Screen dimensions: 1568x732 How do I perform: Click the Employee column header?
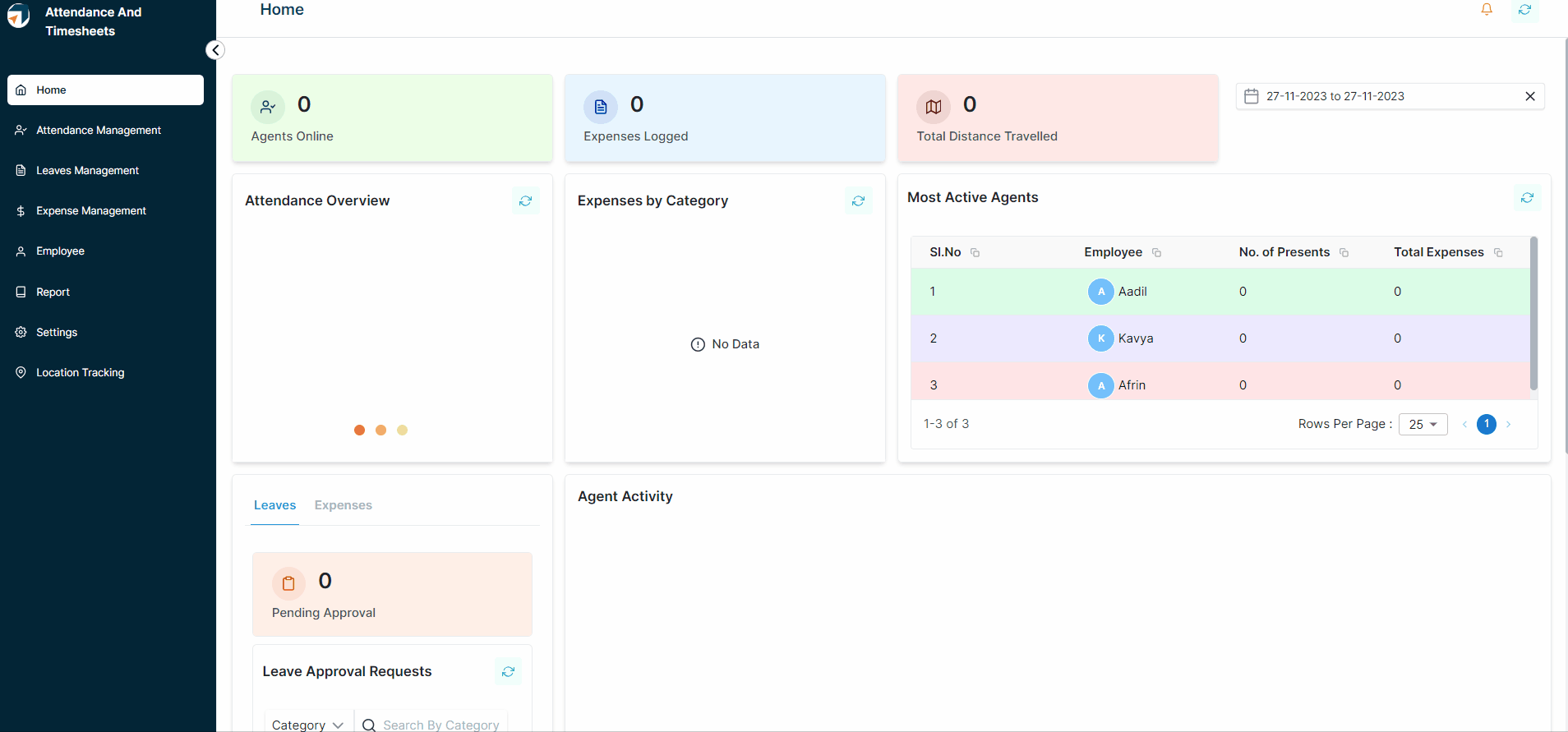tap(1114, 252)
